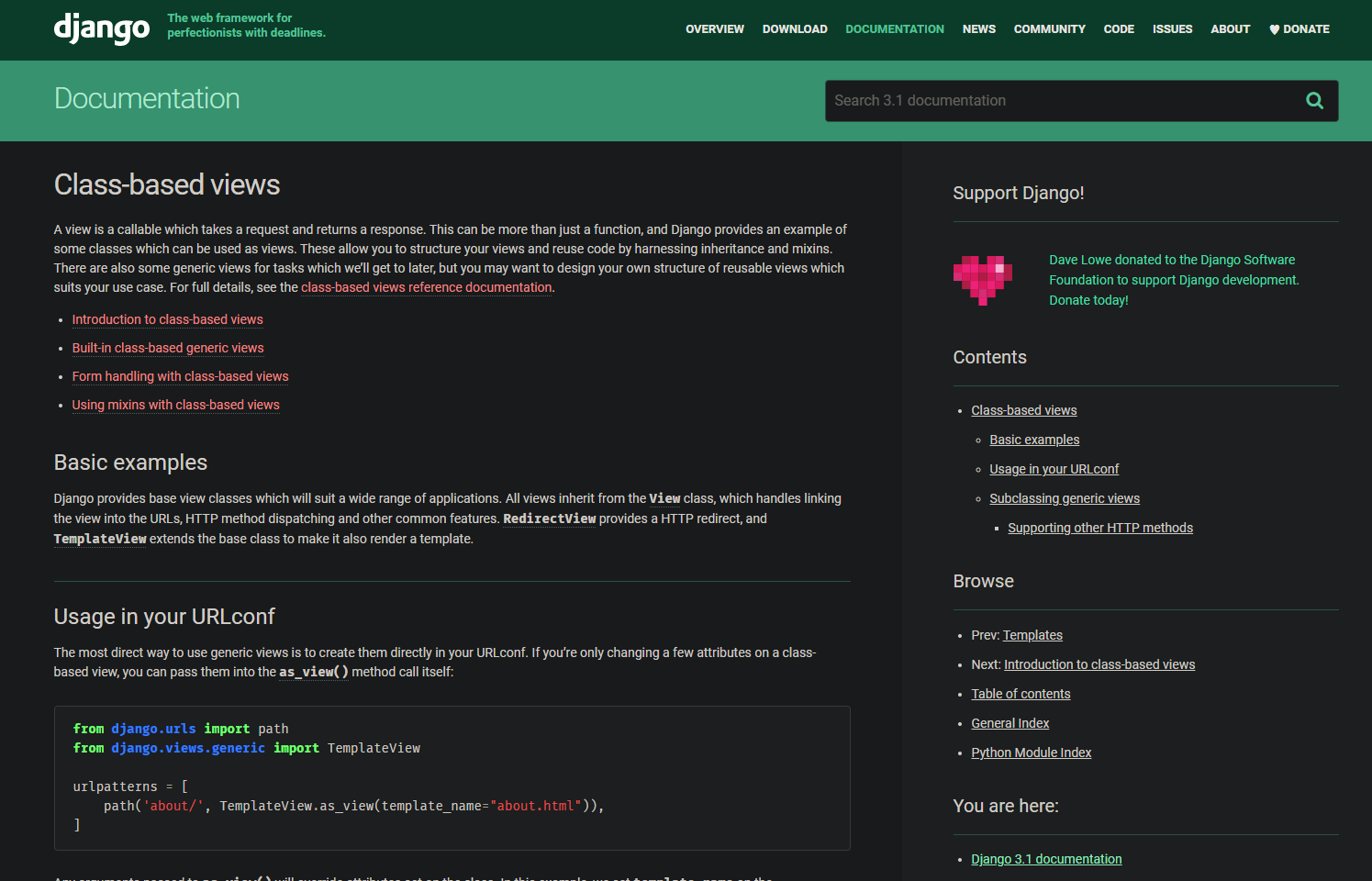Open the Python Module Index

coord(1032,753)
